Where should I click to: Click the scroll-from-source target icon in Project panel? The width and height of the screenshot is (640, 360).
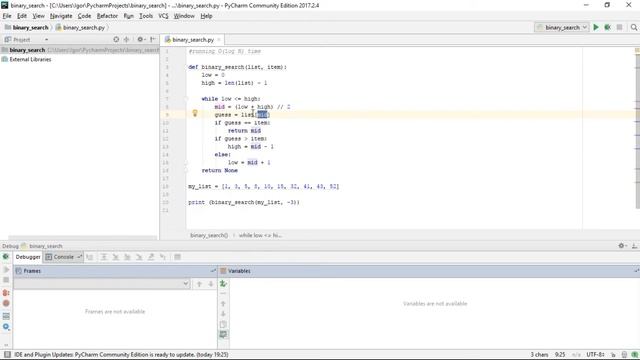tap(116, 40)
